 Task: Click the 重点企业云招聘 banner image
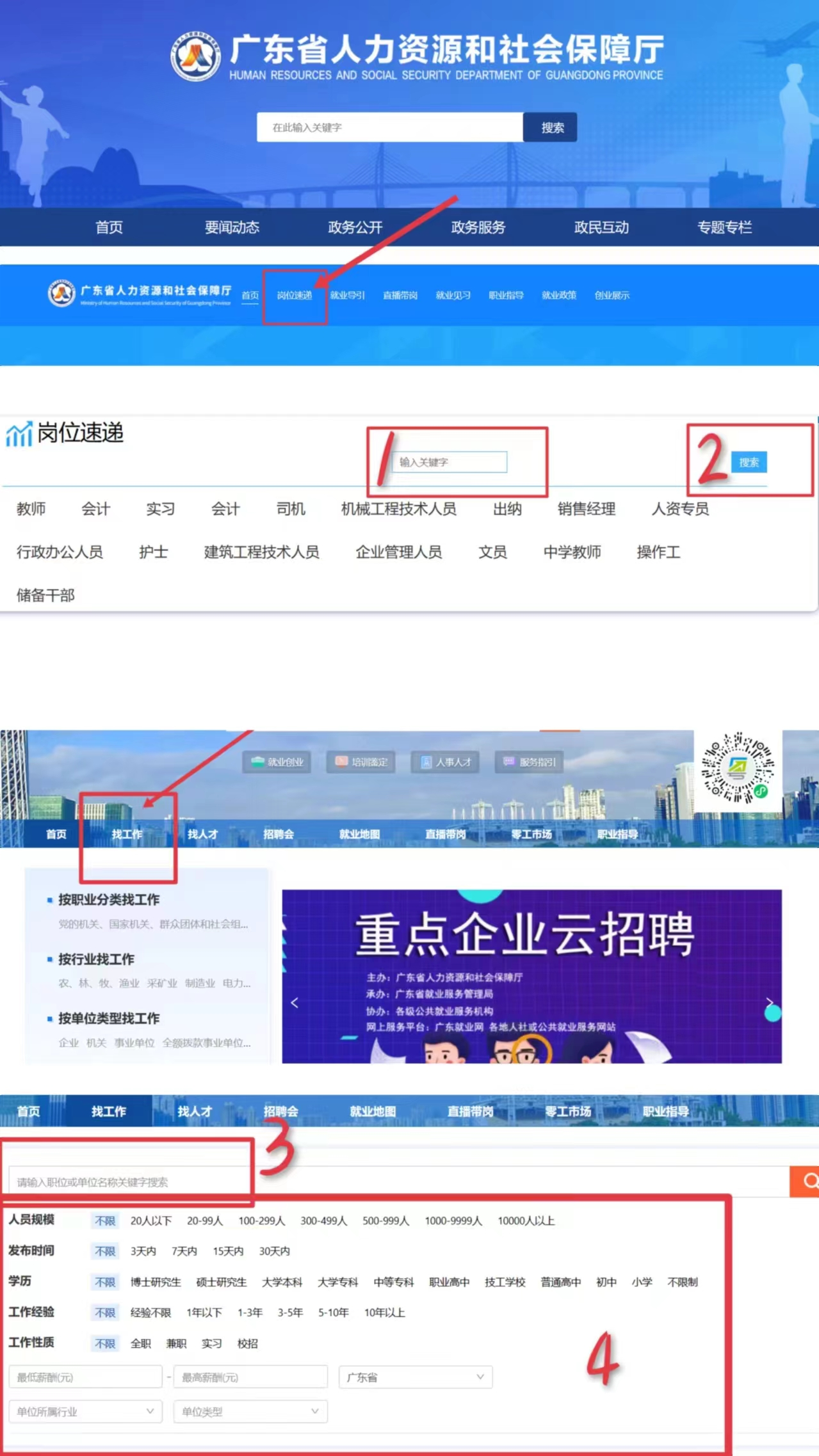pyautogui.click(x=531, y=976)
